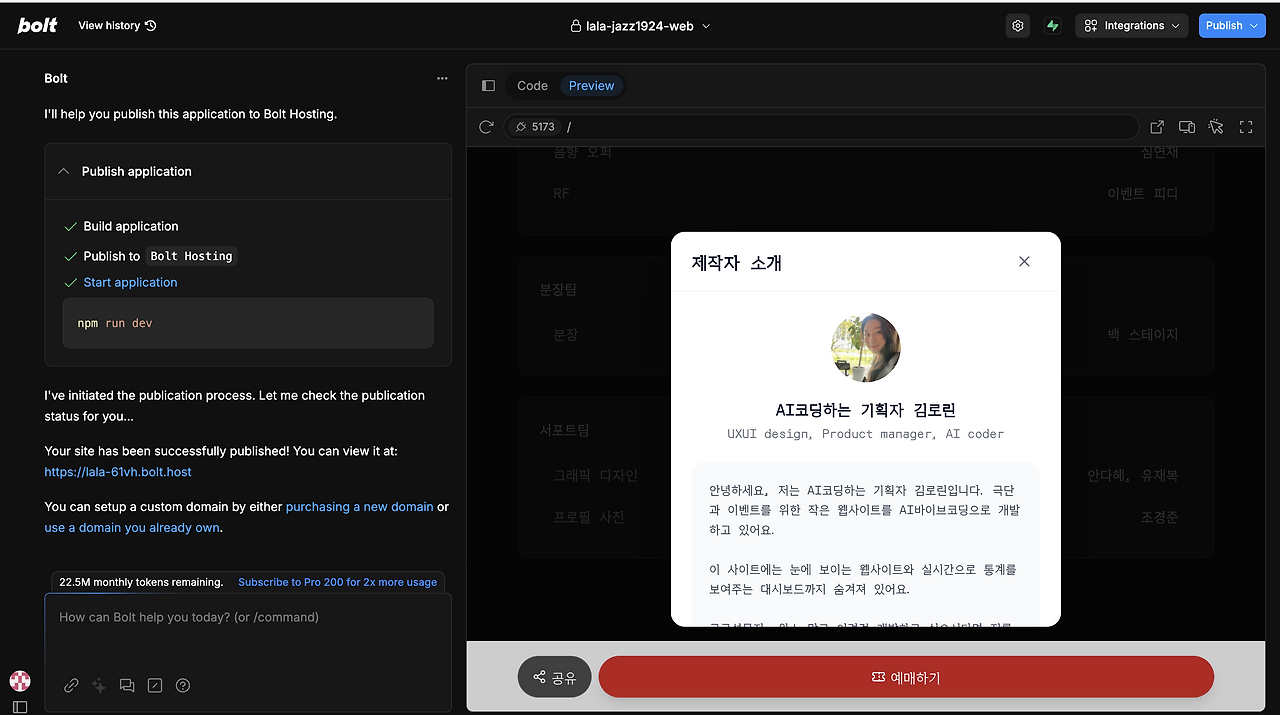Click the 공유 share button
This screenshot has height=715, width=1280.
(555, 677)
